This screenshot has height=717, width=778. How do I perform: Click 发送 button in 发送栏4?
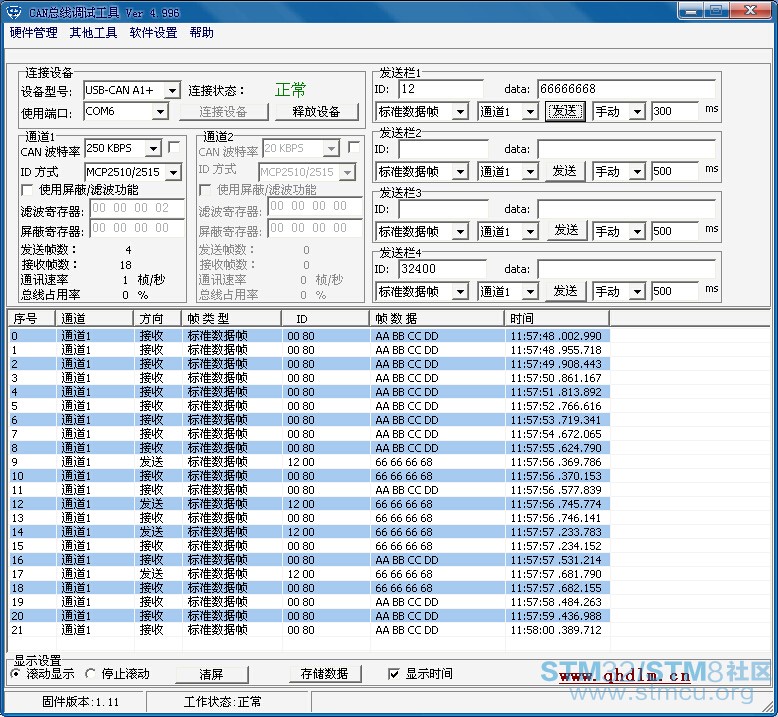tap(565, 291)
